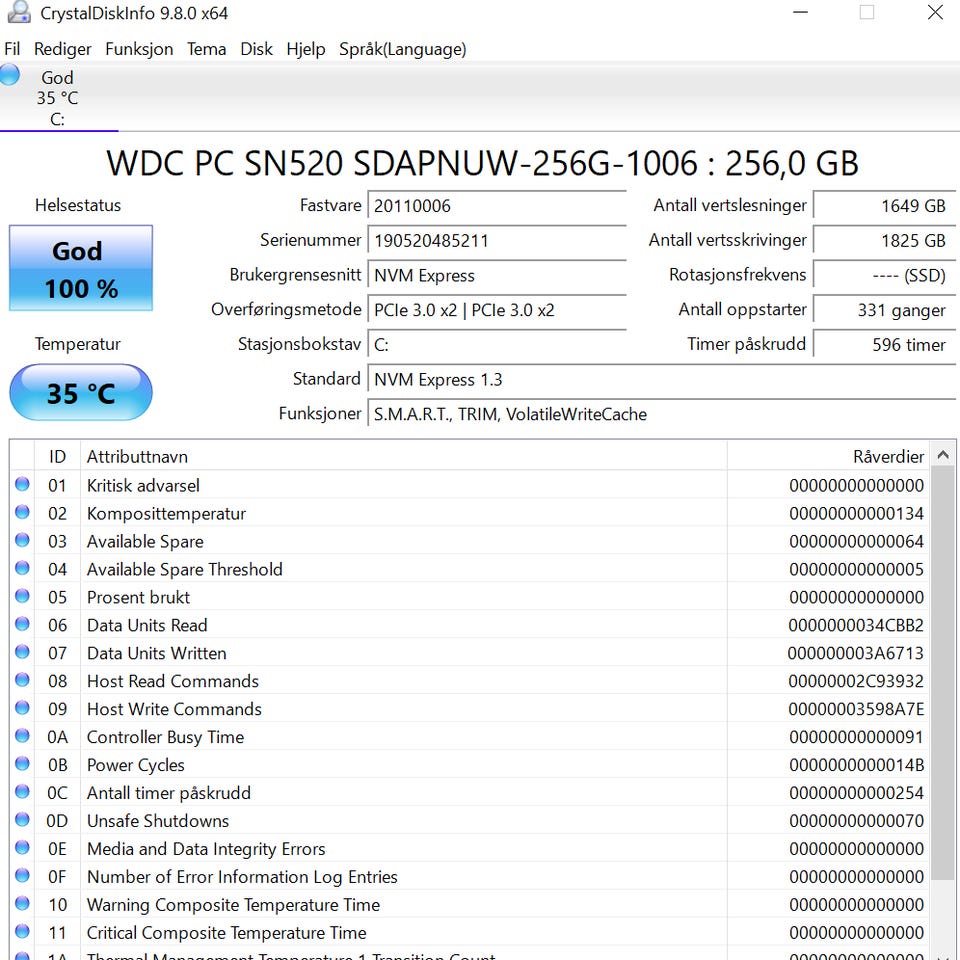The image size is (960, 960).
Task: Open the Rediger menu
Action: click(62, 49)
